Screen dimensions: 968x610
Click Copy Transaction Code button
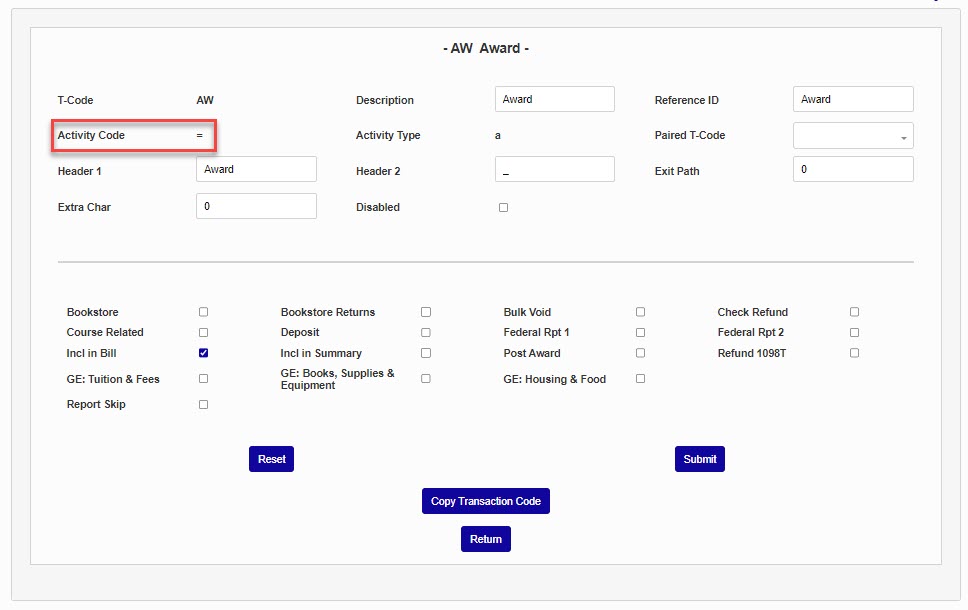coord(486,501)
